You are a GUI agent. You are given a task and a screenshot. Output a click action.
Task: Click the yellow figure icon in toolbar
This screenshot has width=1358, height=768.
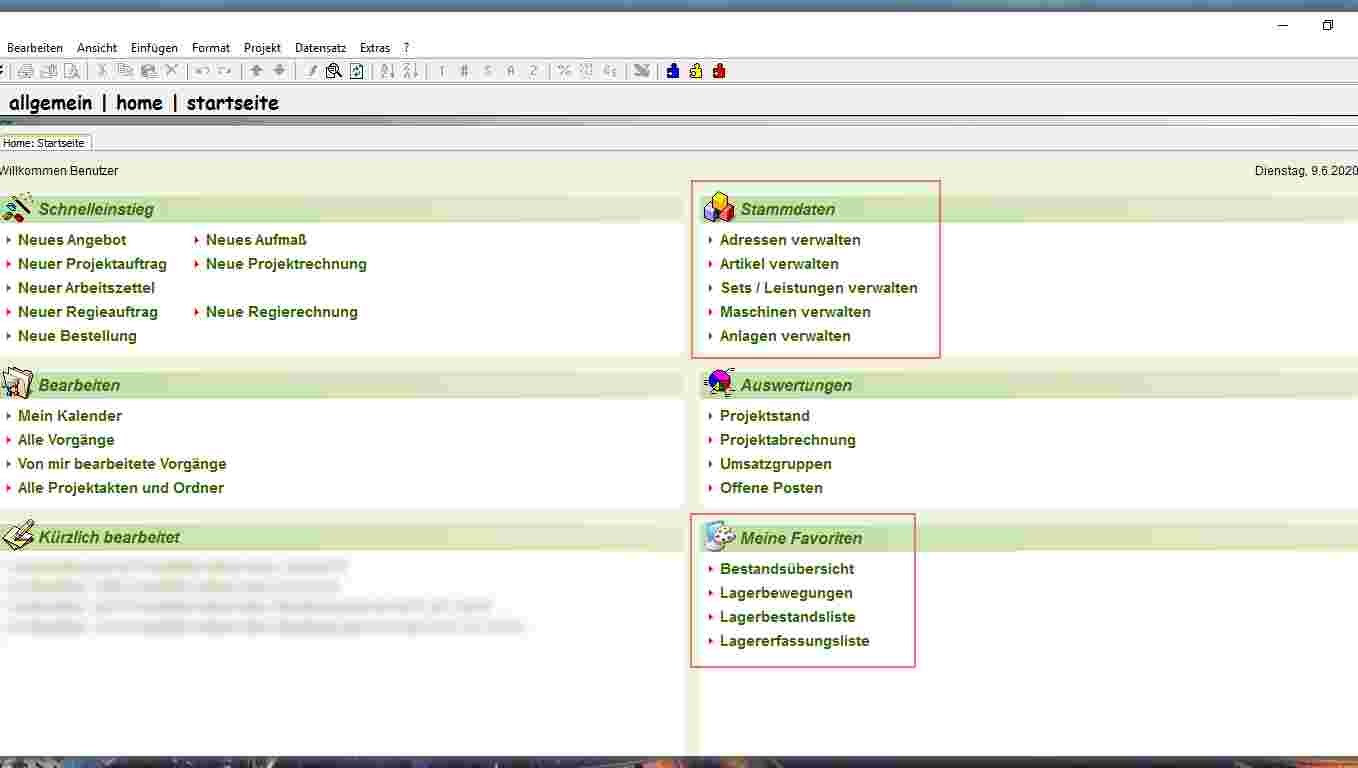[696, 70]
